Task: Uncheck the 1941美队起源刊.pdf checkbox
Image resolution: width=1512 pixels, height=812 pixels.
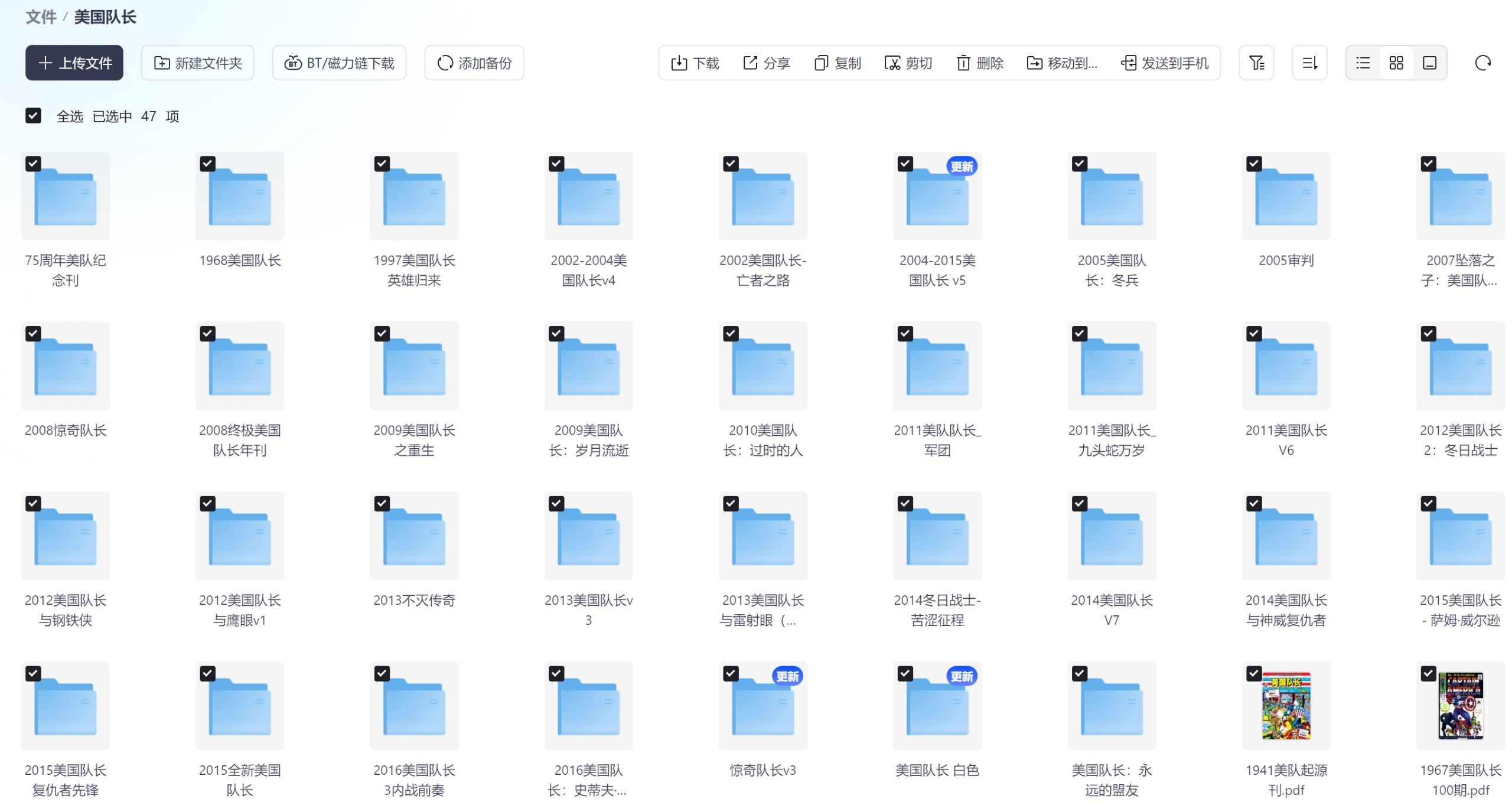Action: (x=1254, y=673)
